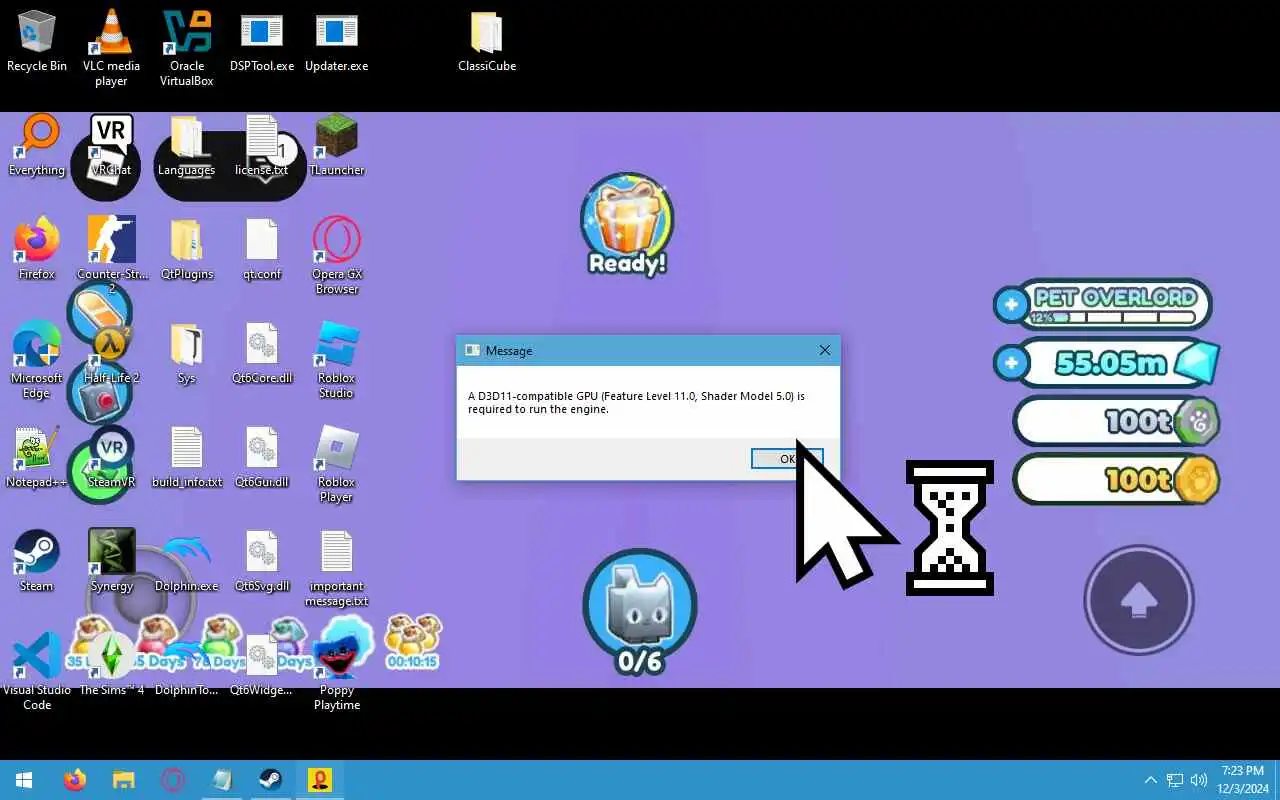Select the QtPlugins folder
1280x800 pixels.
point(187,250)
